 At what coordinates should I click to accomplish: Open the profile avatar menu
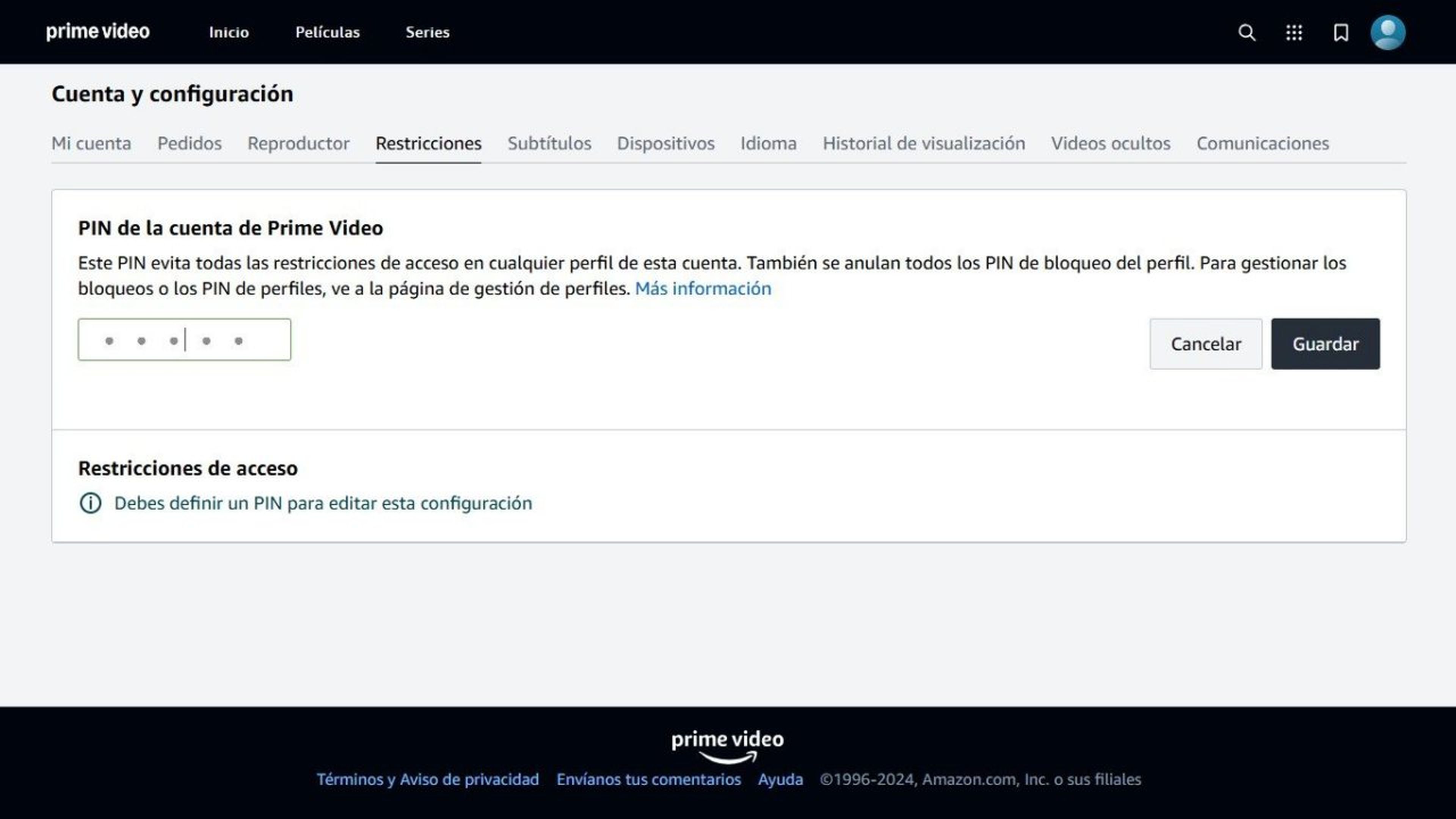pyautogui.click(x=1388, y=32)
